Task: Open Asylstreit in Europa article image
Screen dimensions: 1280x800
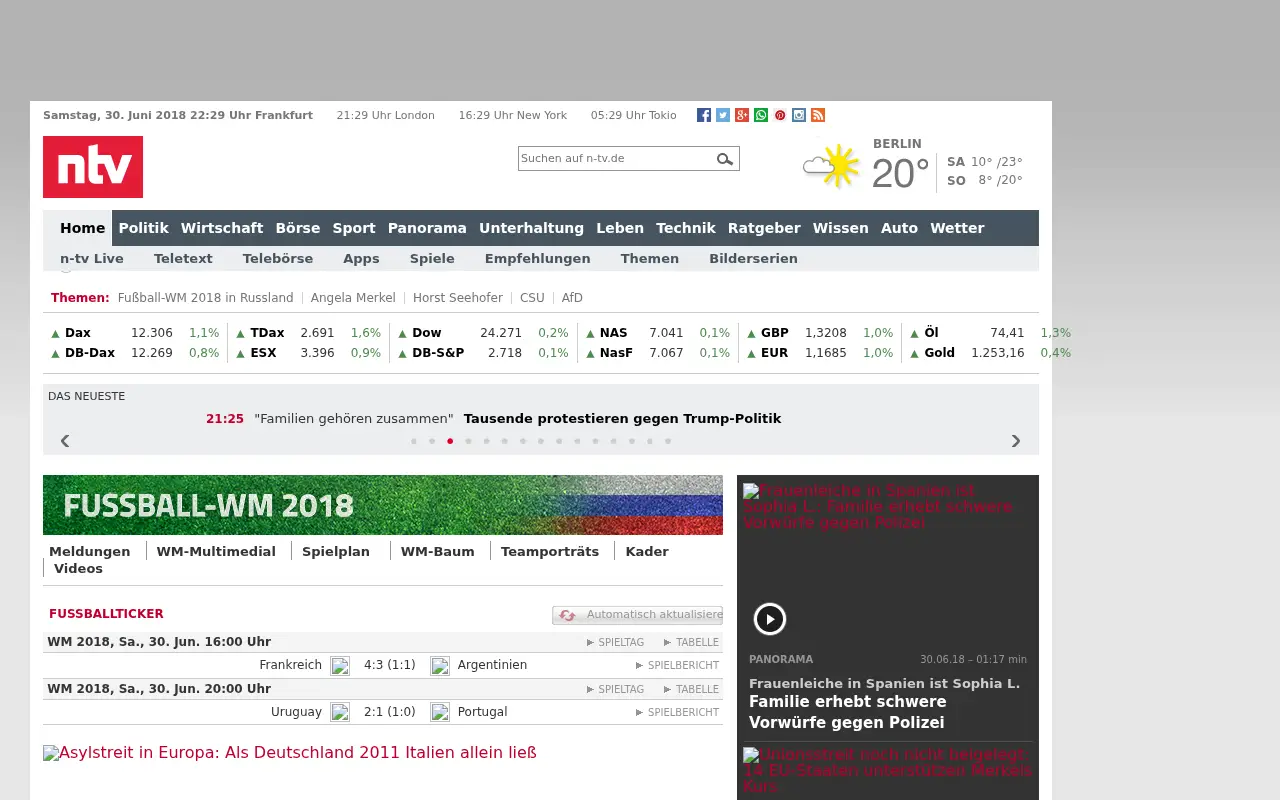Action: pyautogui.click(x=290, y=753)
